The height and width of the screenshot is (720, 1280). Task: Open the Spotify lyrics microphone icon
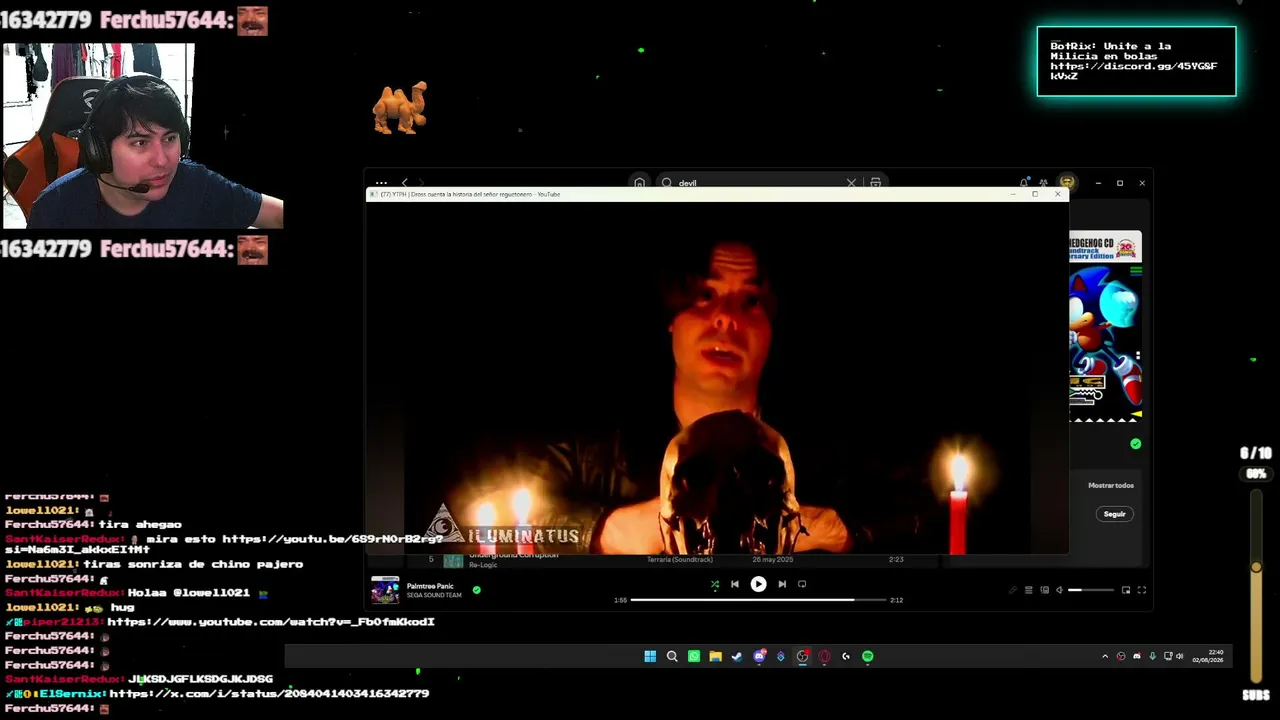point(1012,590)
